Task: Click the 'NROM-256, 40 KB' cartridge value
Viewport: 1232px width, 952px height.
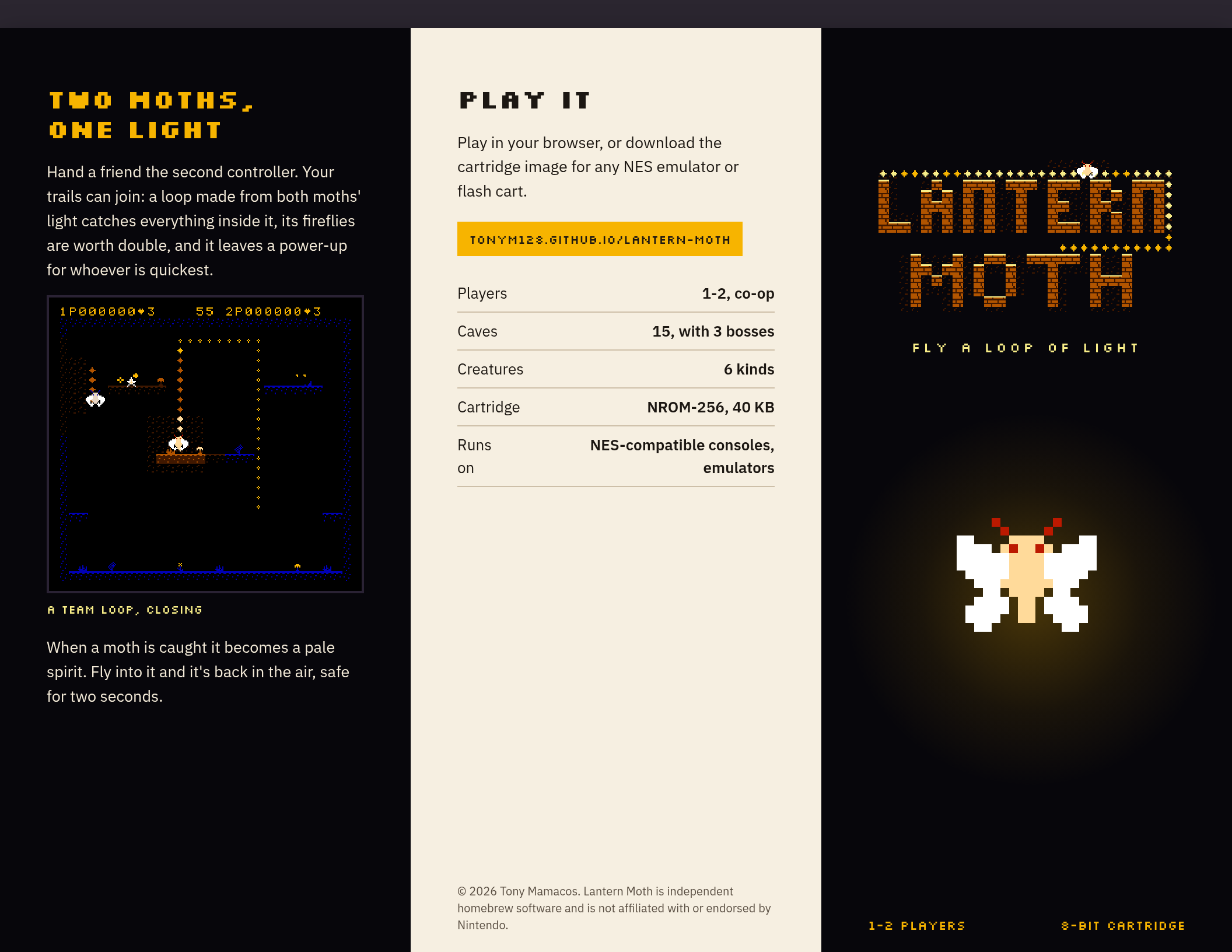Action: click(x=710, y=407)
